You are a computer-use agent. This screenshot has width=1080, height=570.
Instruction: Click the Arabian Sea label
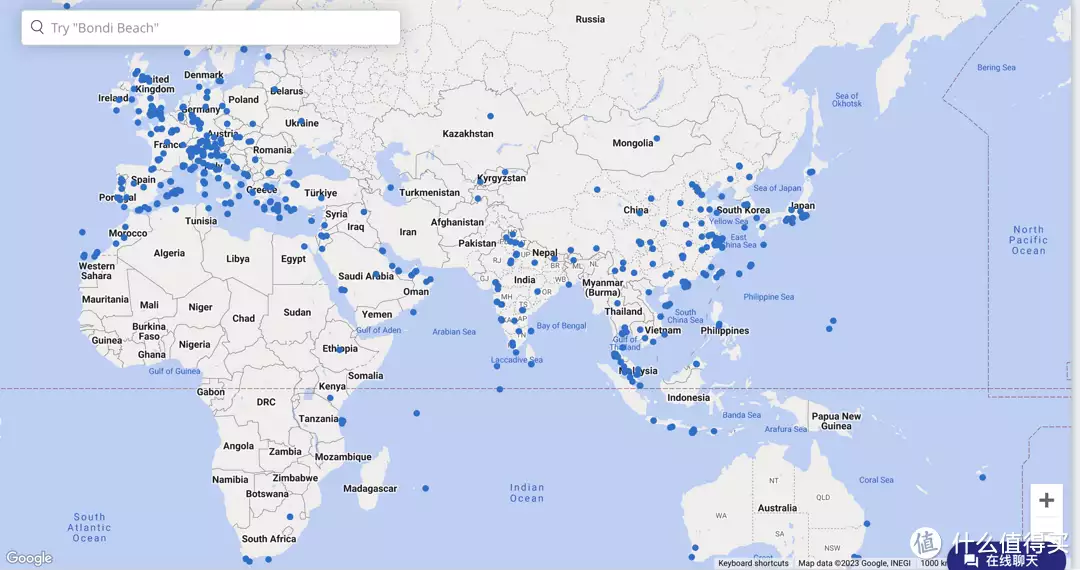454,332
